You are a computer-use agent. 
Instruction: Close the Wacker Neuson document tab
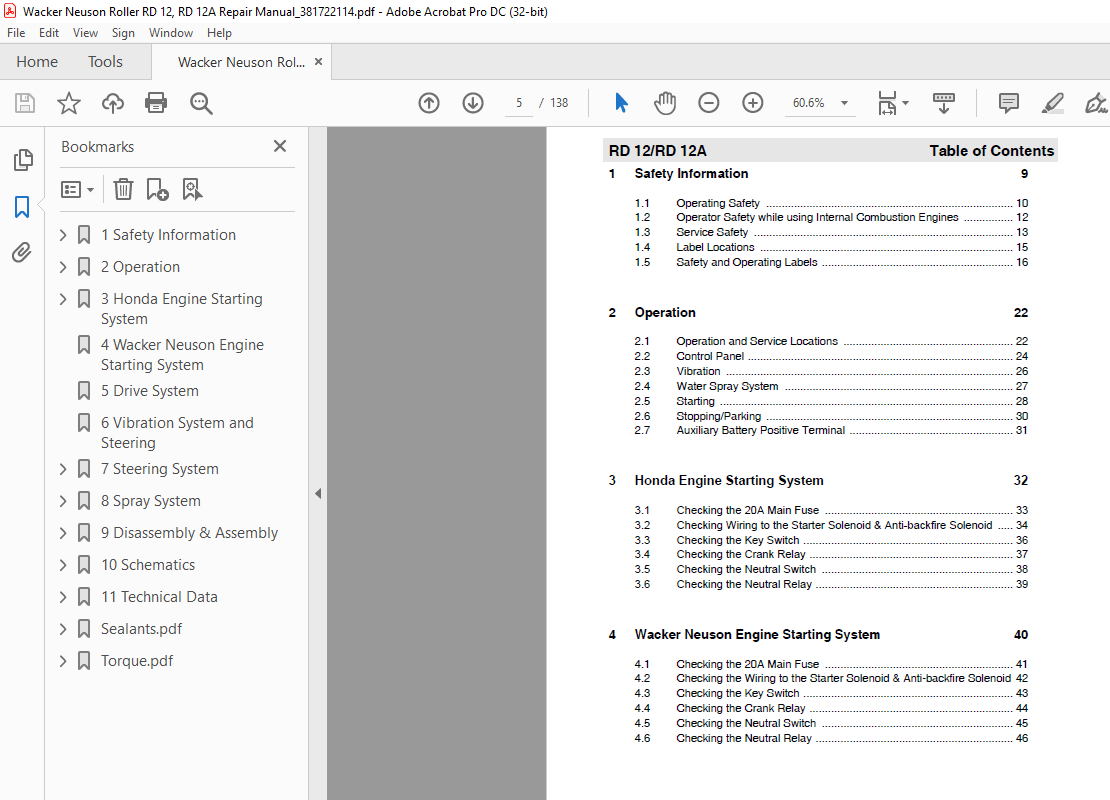(319, 62)
